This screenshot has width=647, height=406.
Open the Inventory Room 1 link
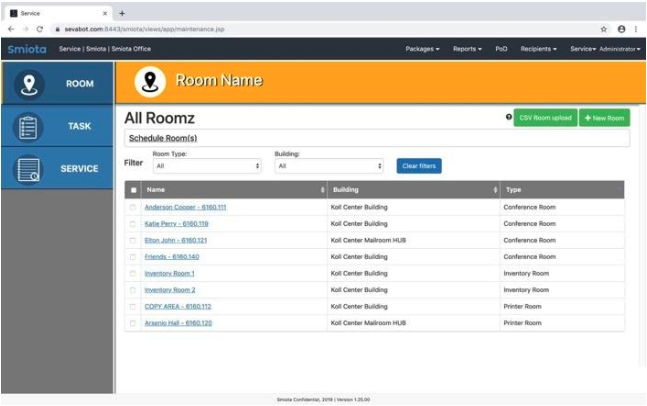tap(169, 273)
